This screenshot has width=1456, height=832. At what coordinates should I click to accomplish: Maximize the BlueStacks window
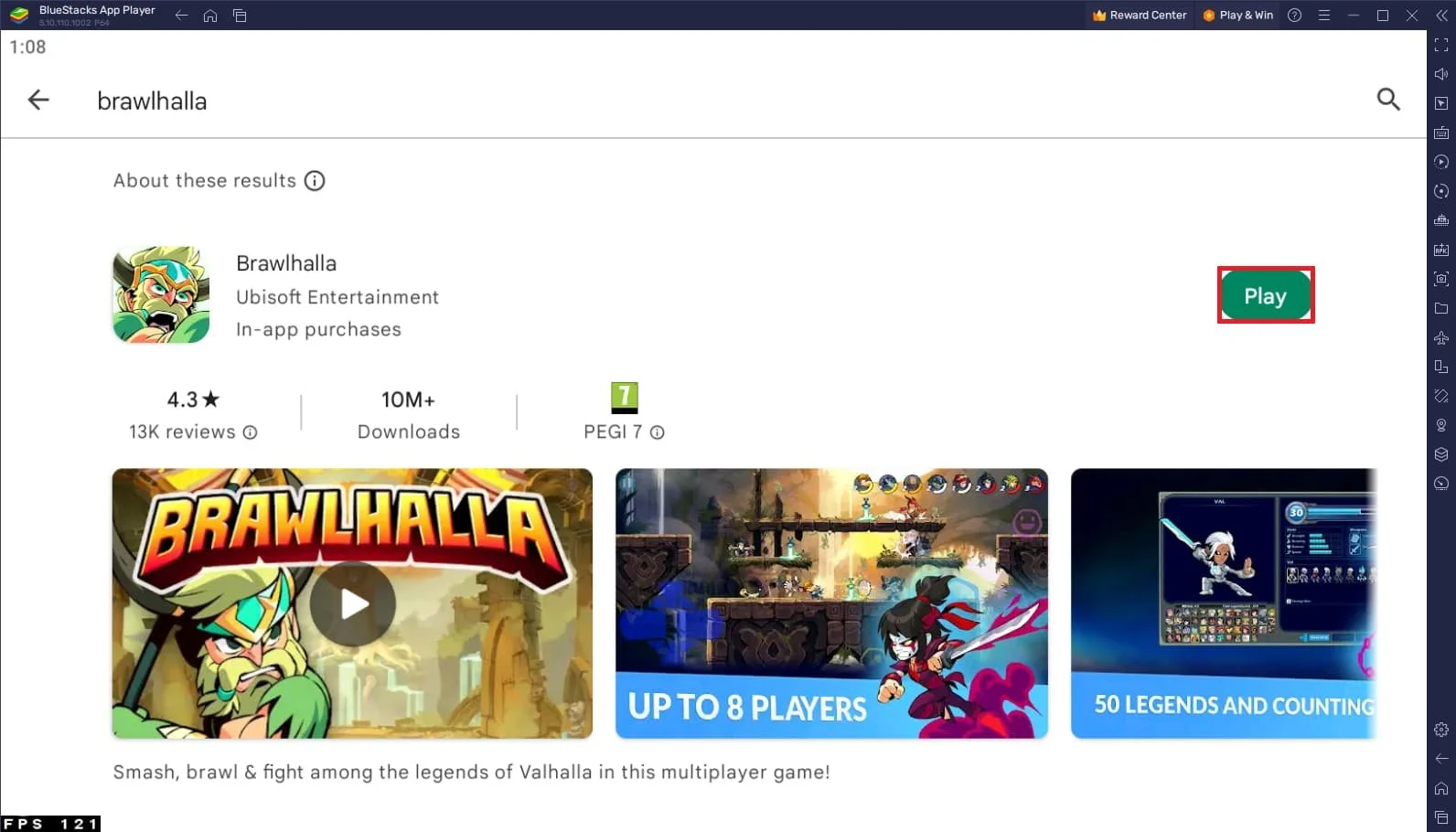[1383, 16]
